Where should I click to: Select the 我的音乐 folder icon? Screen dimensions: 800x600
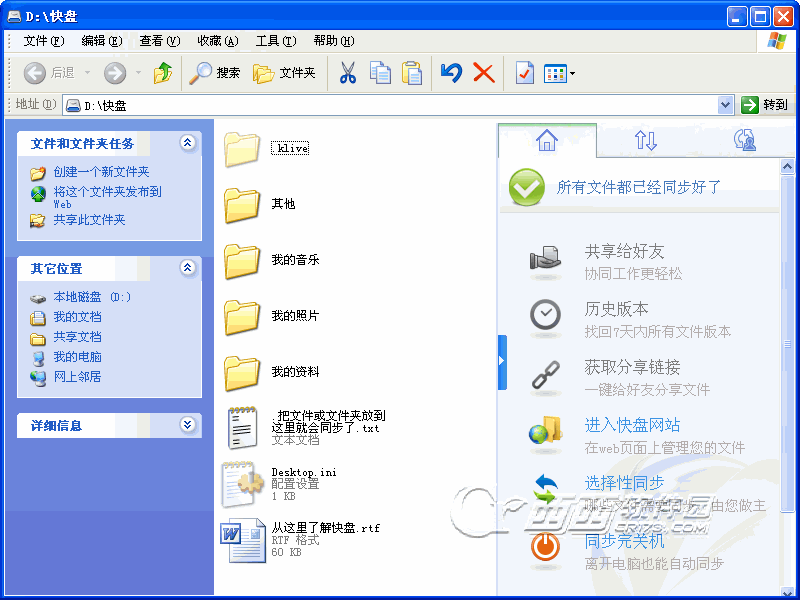pos(242,261)
